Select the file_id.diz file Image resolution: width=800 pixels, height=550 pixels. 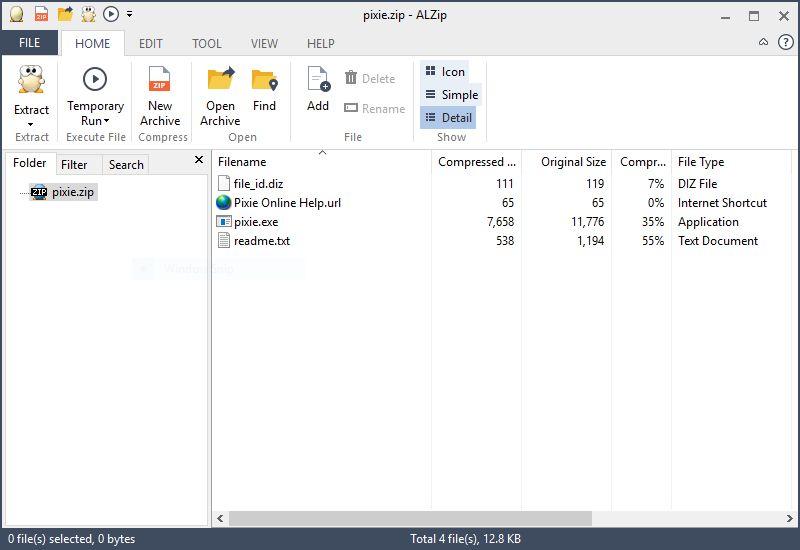click(x=258, y=184)
